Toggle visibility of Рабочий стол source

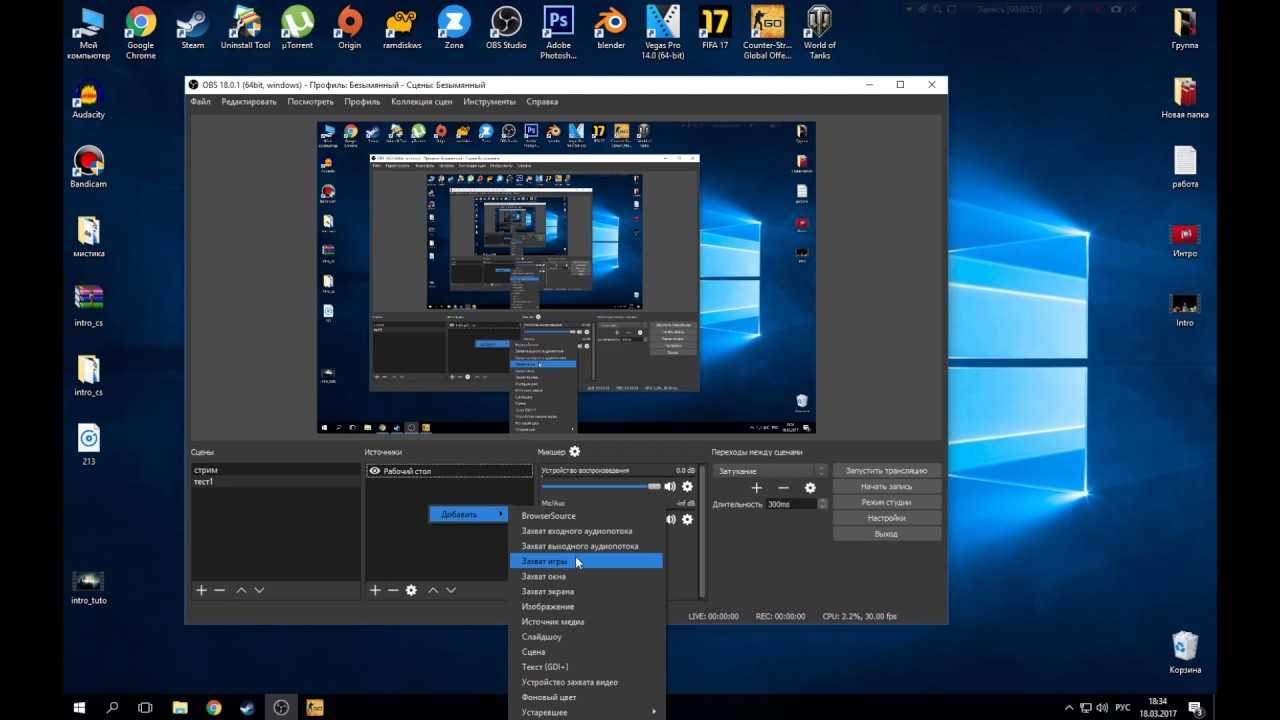[x=375, y=471]
